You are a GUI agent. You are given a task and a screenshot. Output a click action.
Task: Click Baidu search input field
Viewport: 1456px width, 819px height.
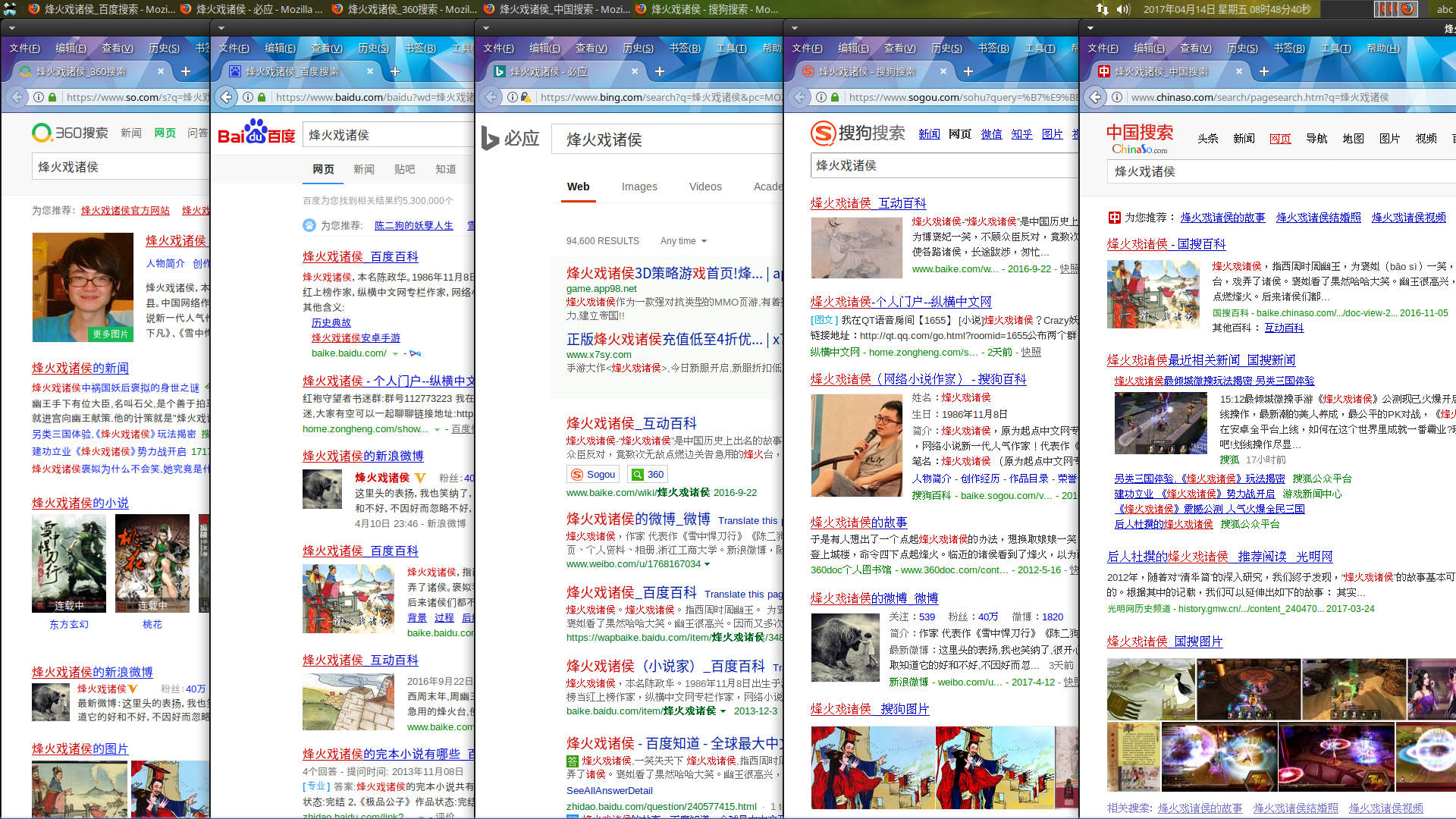(388, 135)
